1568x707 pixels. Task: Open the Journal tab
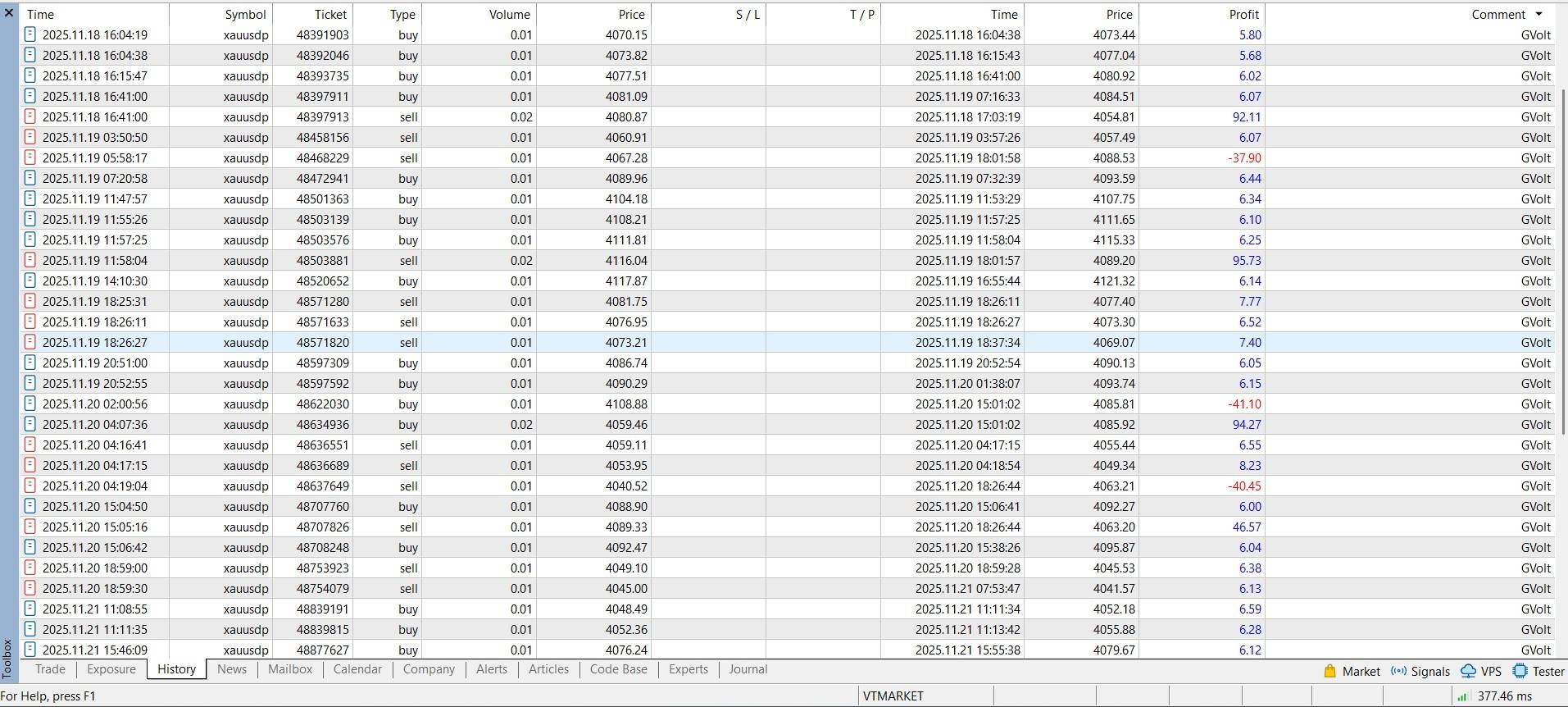click(x=748, y=669)
